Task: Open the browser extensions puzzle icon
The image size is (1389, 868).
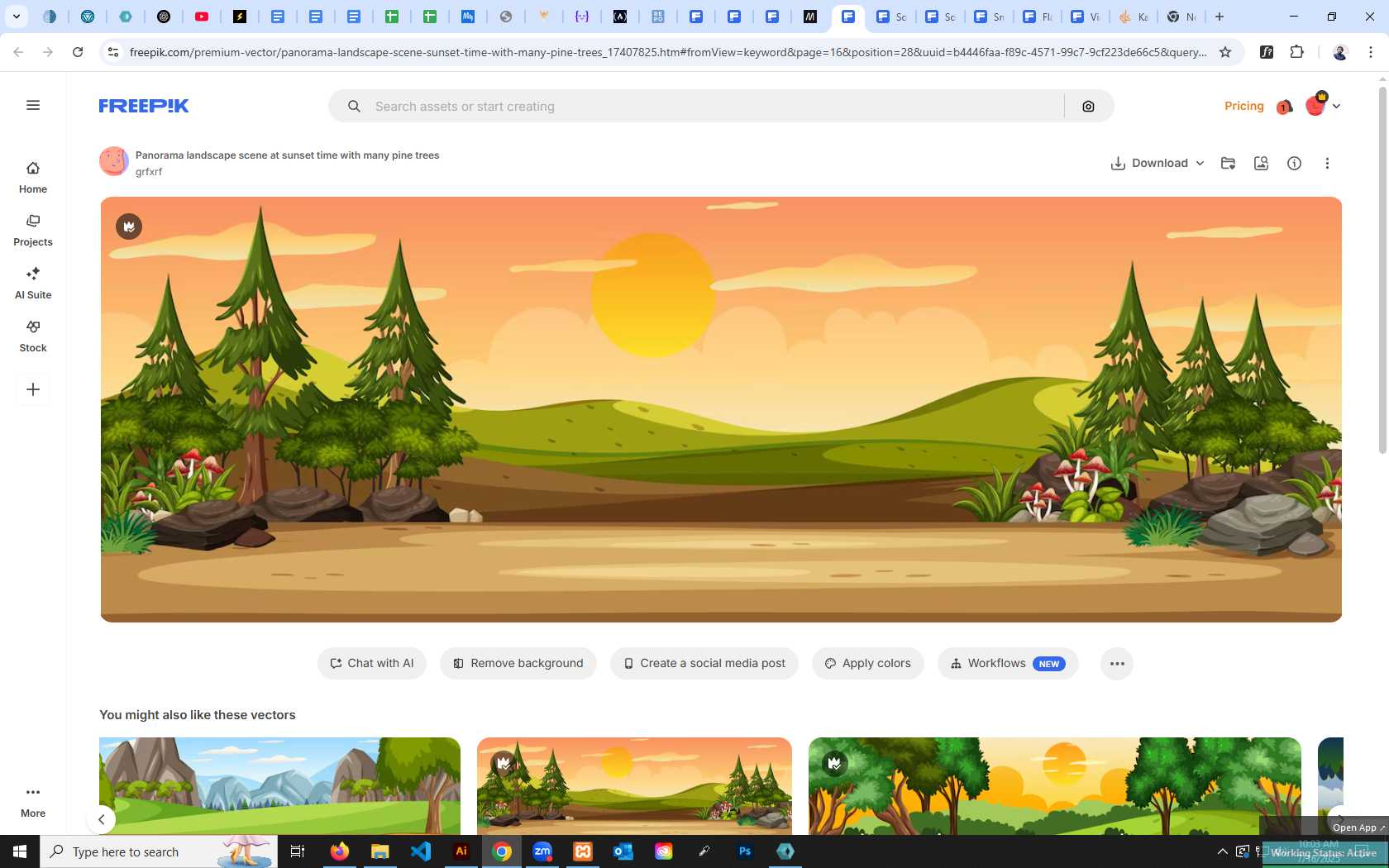Action: 1297,52
